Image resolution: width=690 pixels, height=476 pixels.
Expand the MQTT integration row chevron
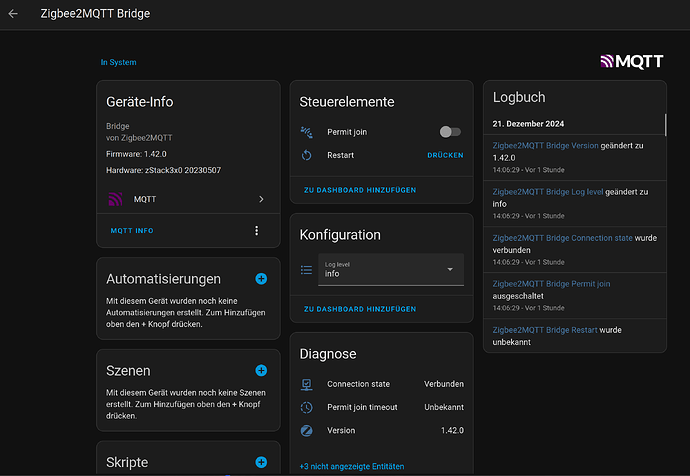pyautogui.click(x=261, y=199)
